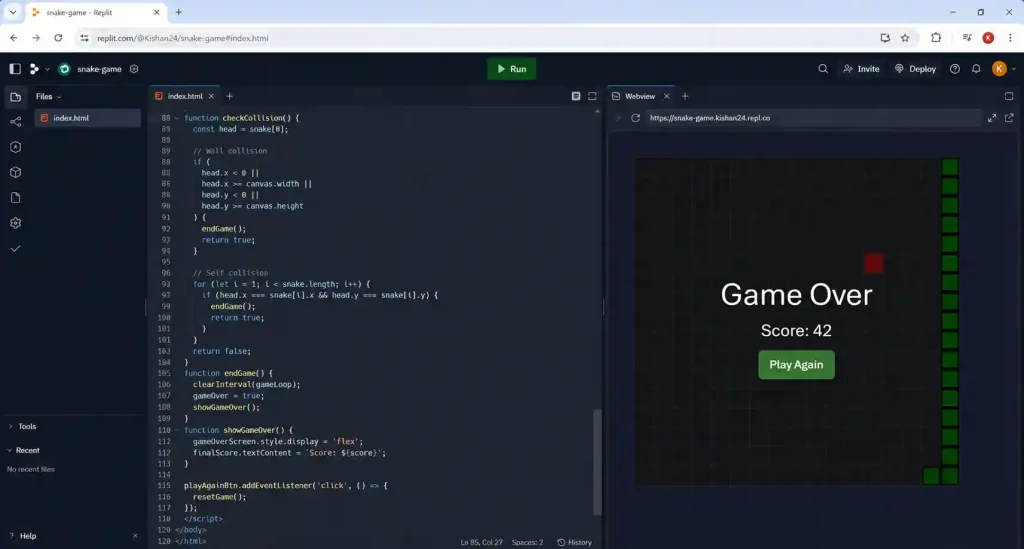Add a new tab beside index.html
This screenshot has width=1024, height=549.
click(229, 96)
